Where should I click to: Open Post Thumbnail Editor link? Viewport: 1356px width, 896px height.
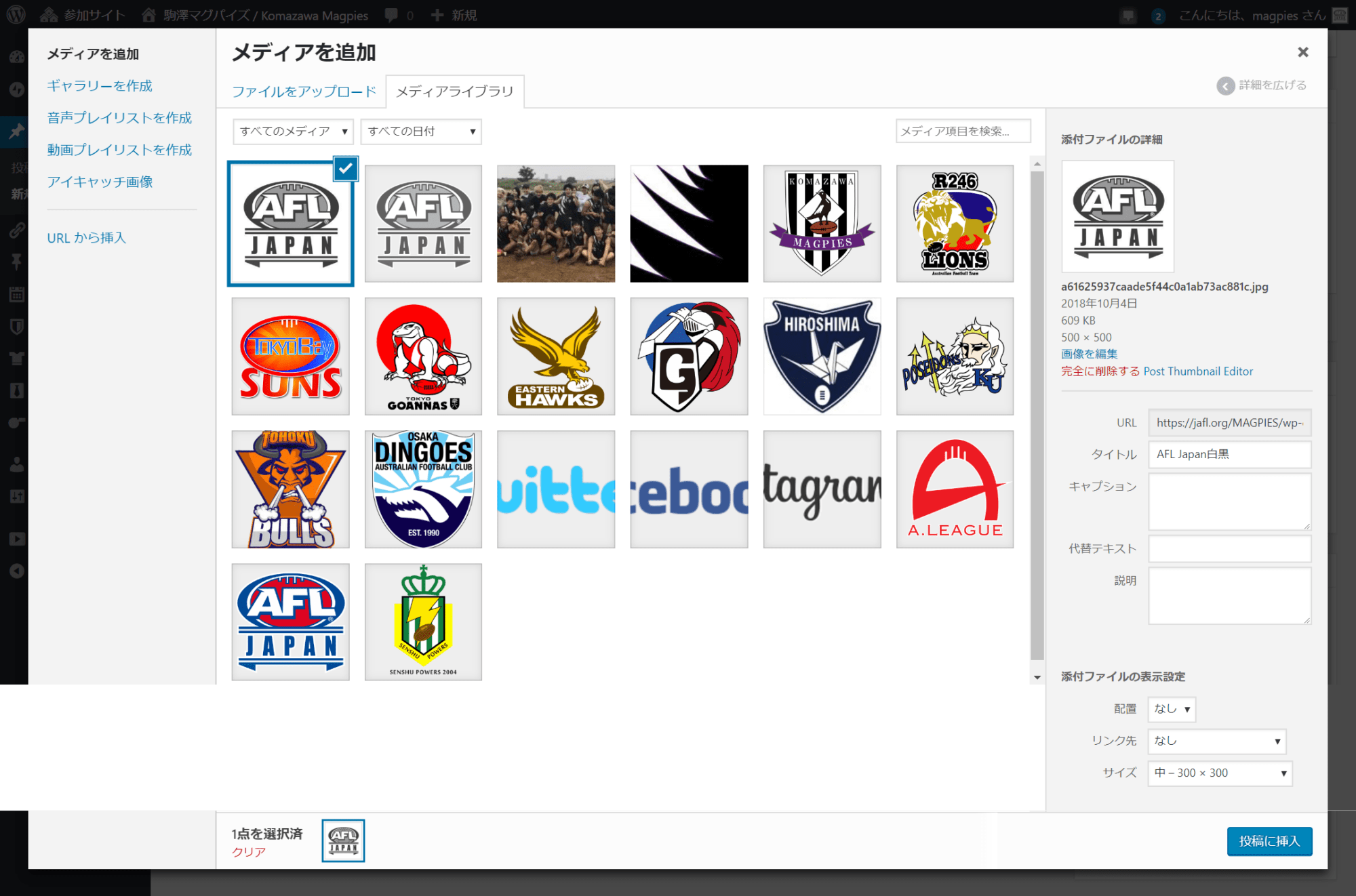point(1198,371)
